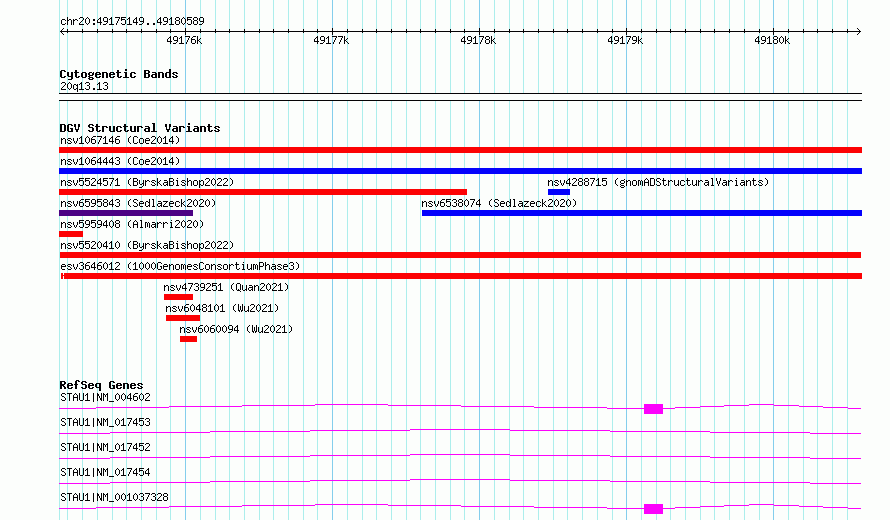Click the dark purple bar of nsv6595843
The width and height of the screenshot is (890, 520).
coord(126,213)
